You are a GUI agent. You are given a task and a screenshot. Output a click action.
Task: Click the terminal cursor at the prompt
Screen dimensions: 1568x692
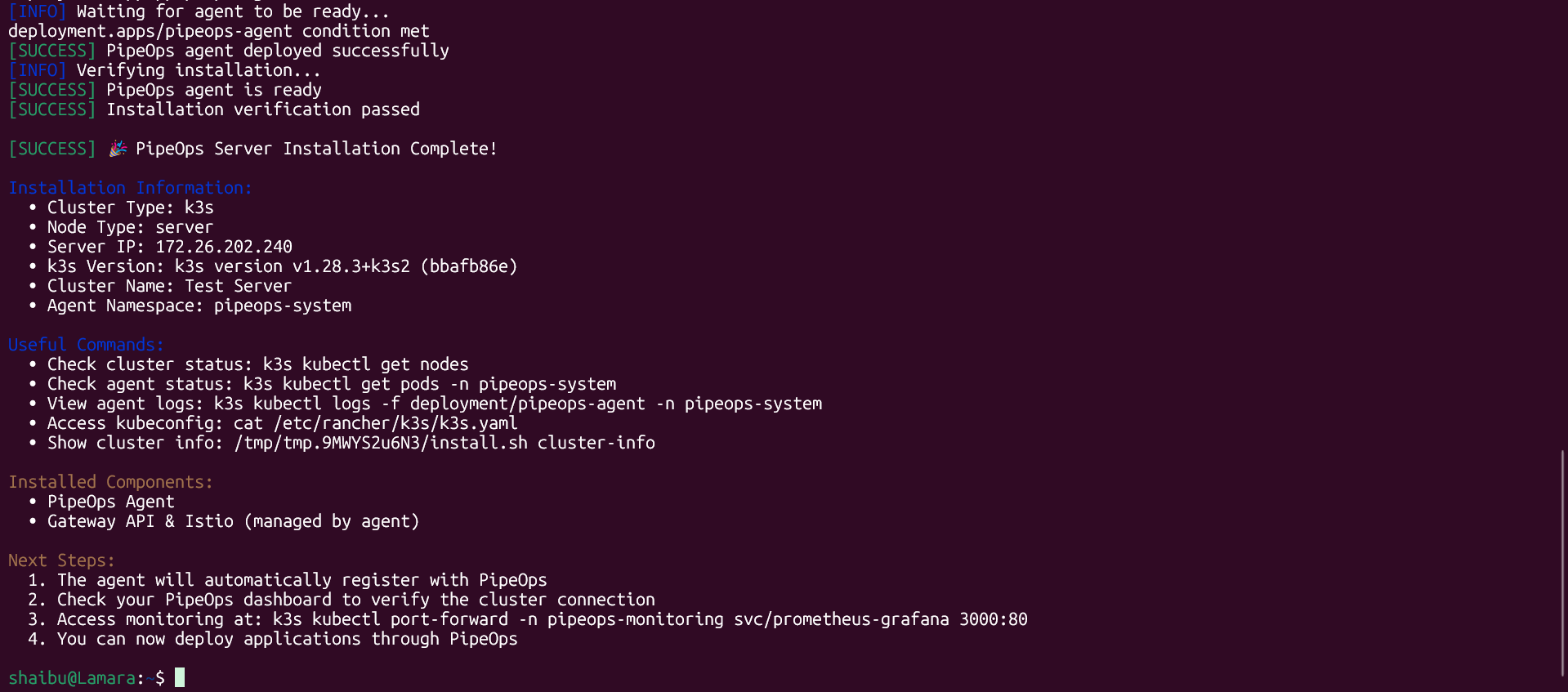(x=180, y=677)
